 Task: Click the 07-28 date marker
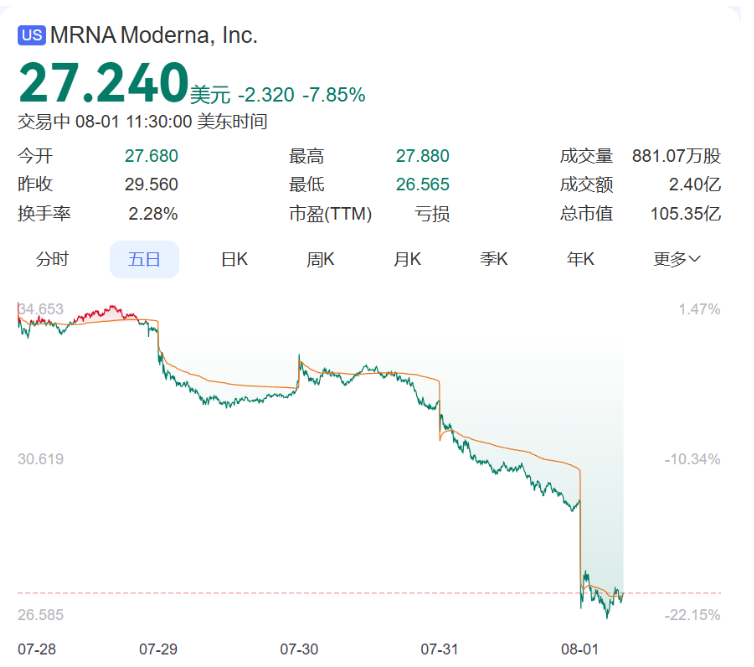pyautogui.click(x=37, y=650)
